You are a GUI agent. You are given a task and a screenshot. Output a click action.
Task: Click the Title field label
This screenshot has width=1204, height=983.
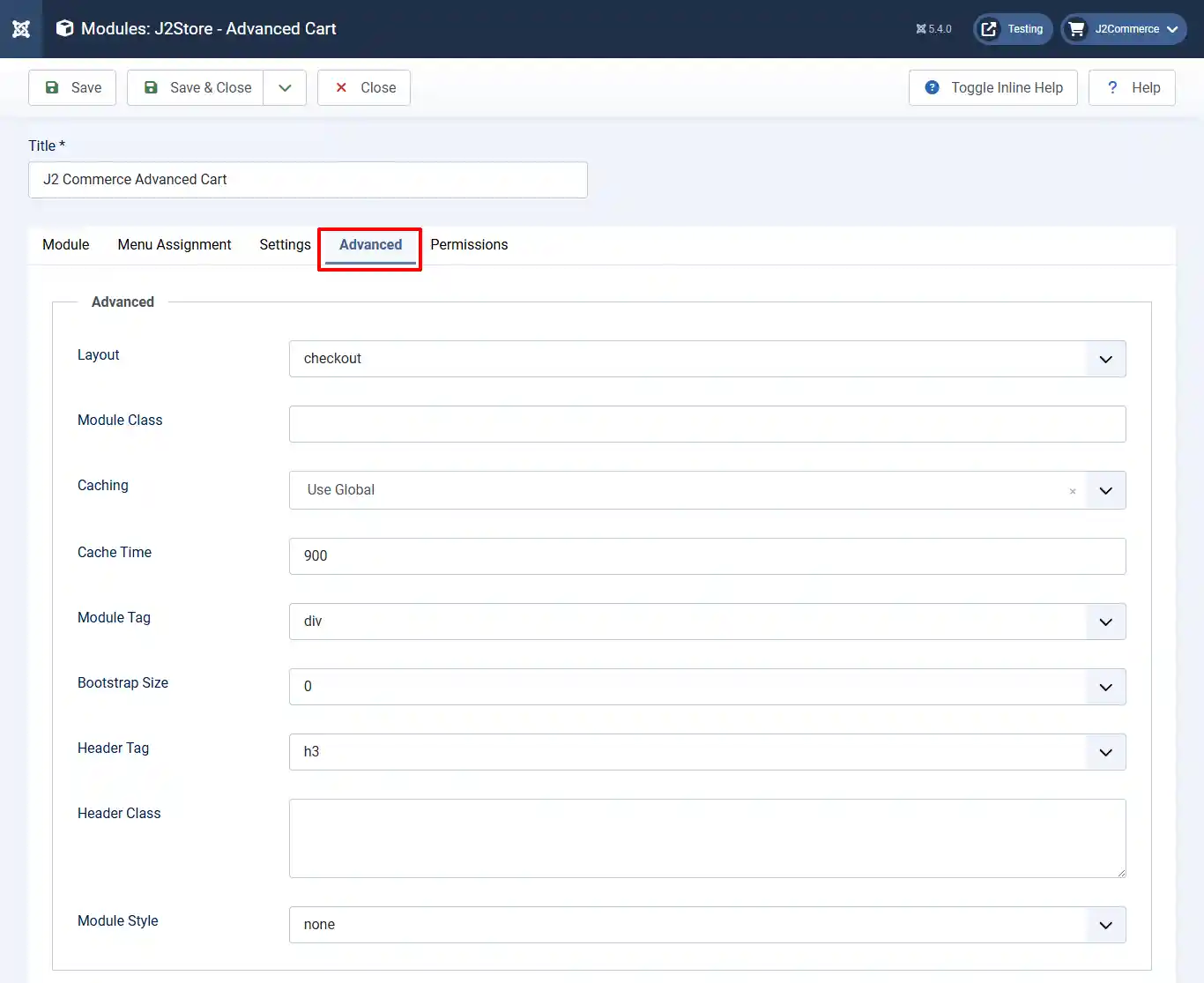47,145
